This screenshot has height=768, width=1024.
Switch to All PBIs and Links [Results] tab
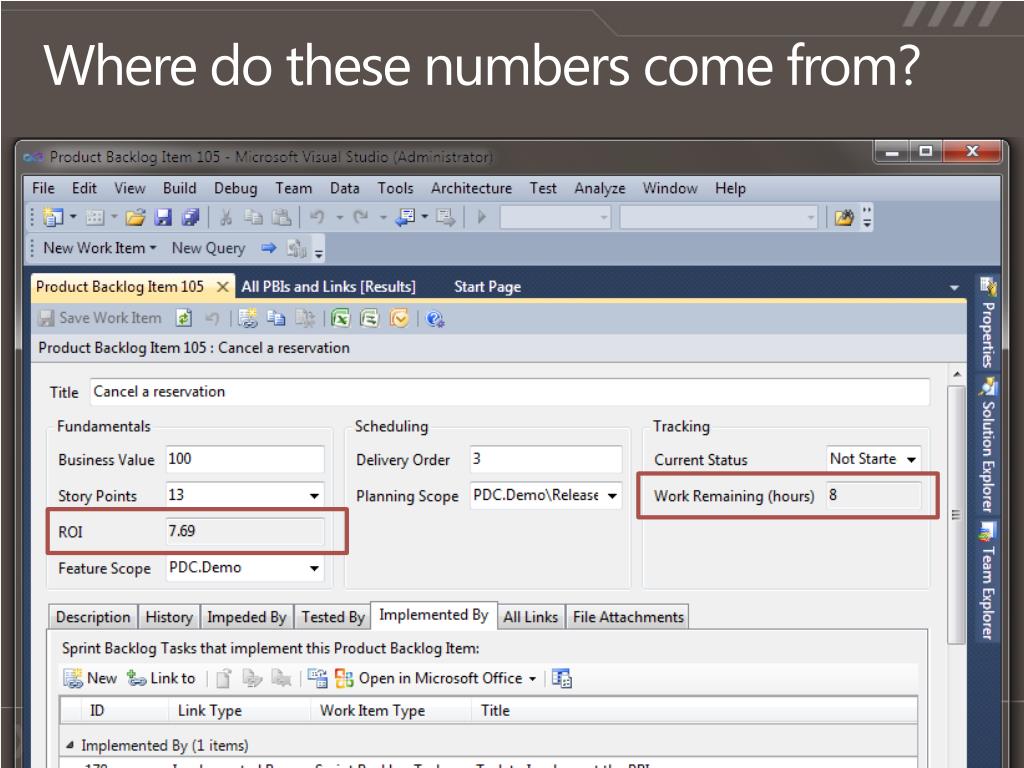[x=328, y=287]
